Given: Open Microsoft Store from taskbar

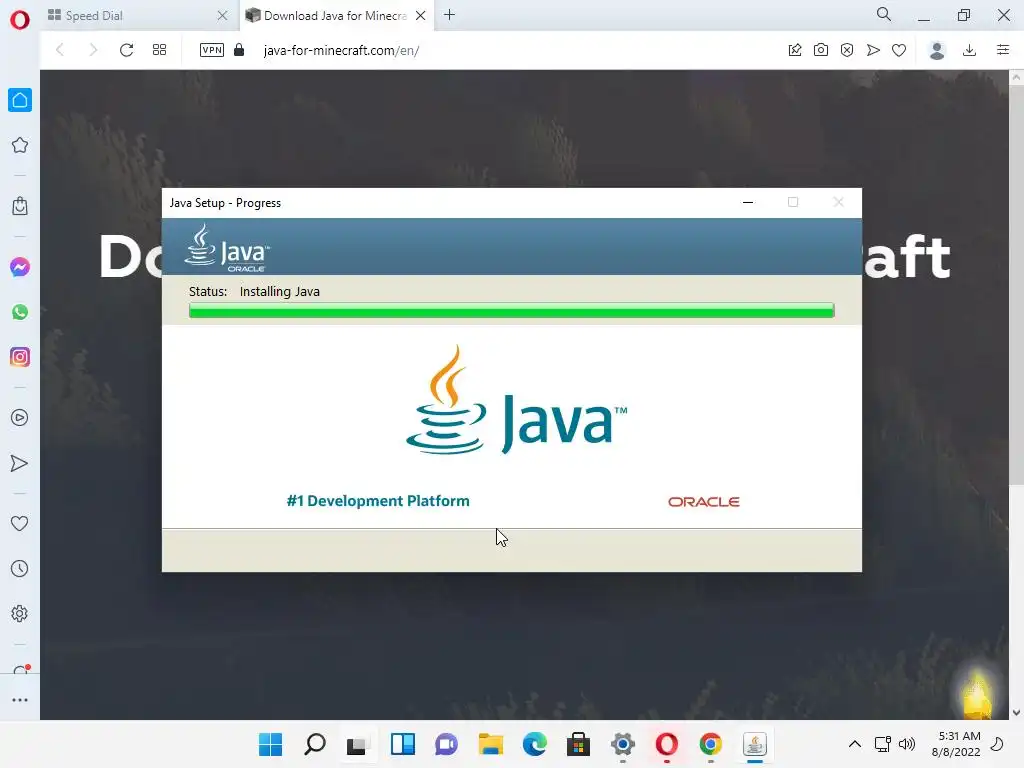Looking at the screenshot, I should [x=579, y=744].
